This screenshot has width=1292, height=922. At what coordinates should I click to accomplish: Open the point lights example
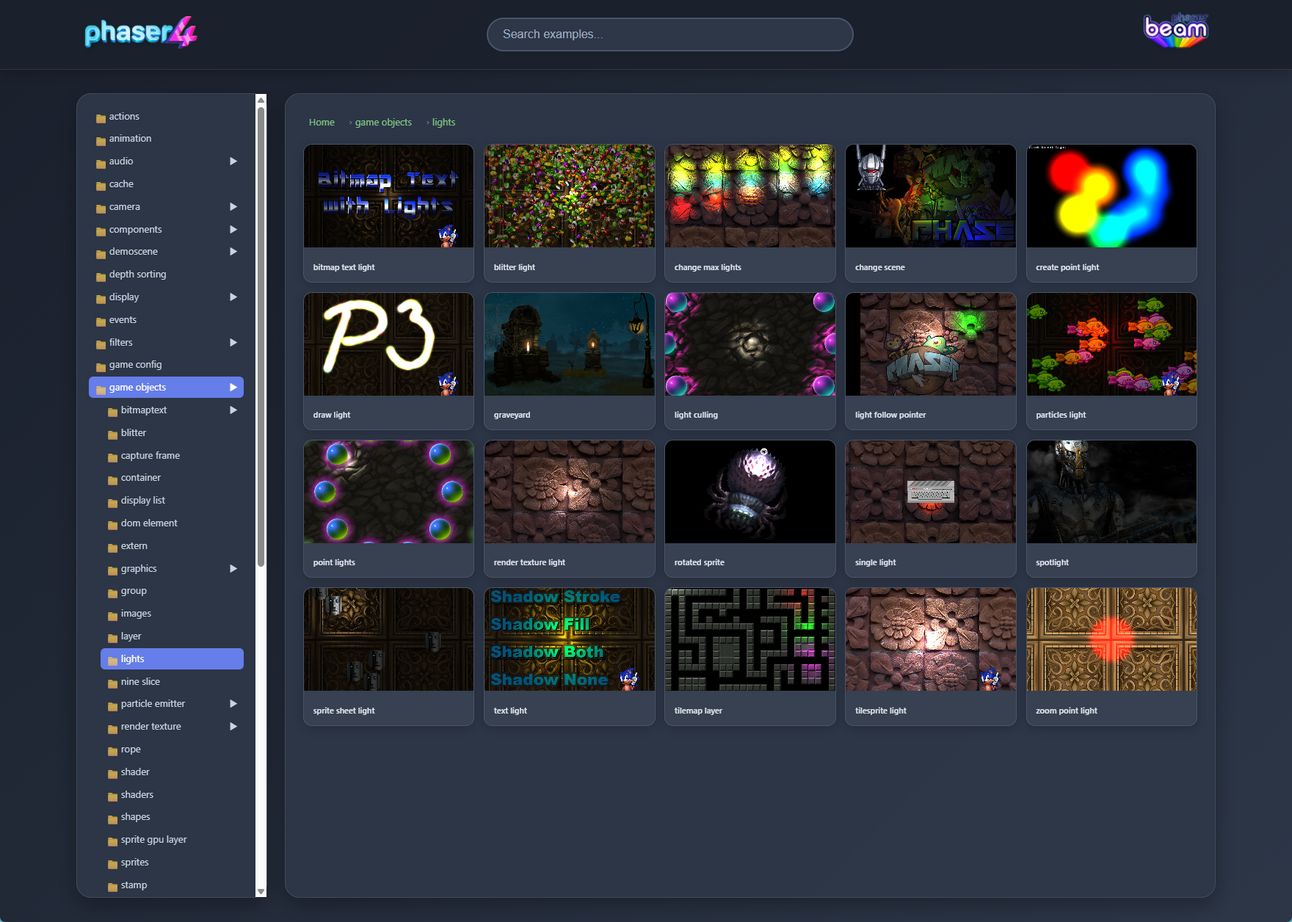[x=389, y=509]
